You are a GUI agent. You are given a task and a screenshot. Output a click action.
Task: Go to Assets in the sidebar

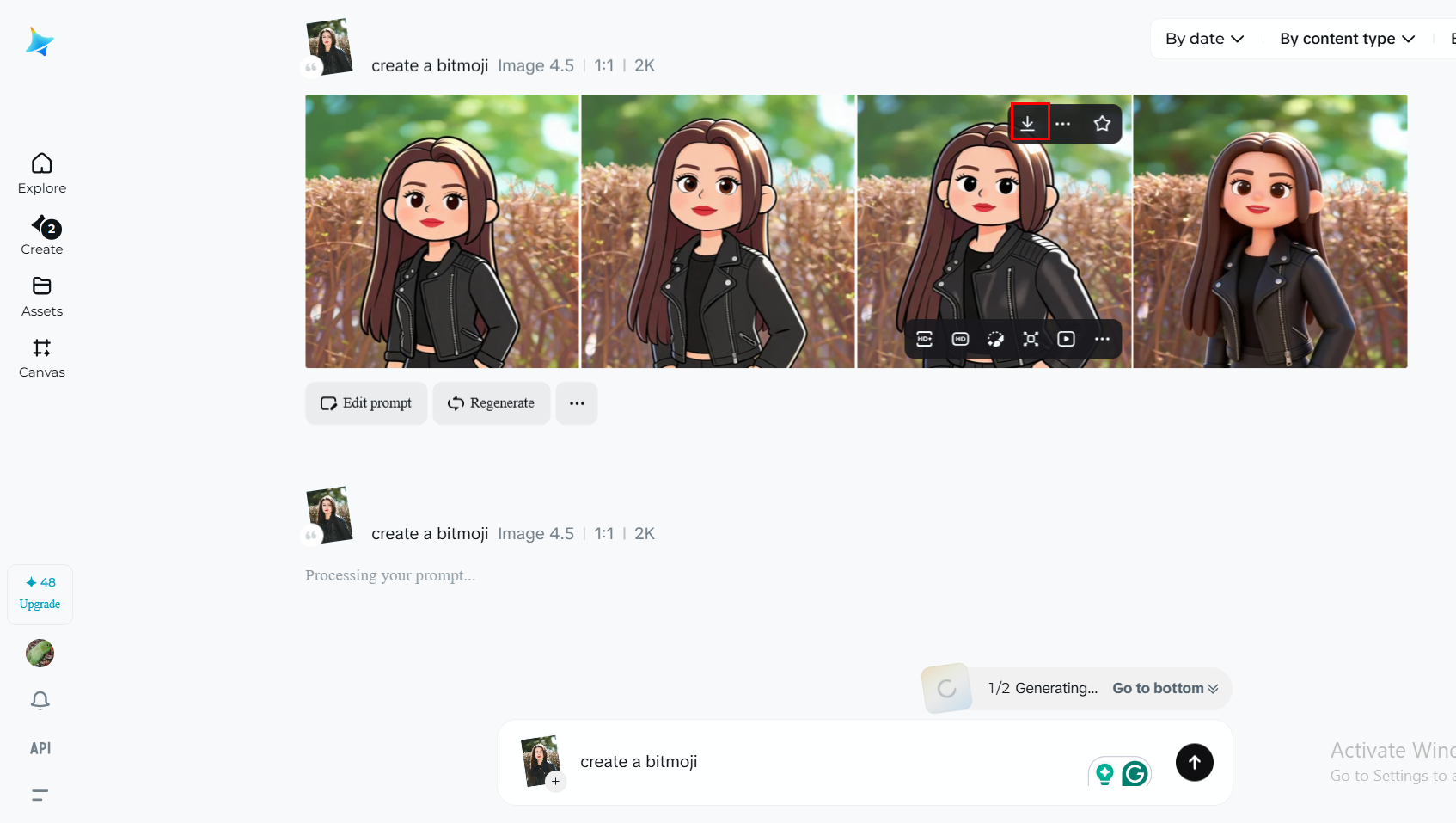click(42, 297)
